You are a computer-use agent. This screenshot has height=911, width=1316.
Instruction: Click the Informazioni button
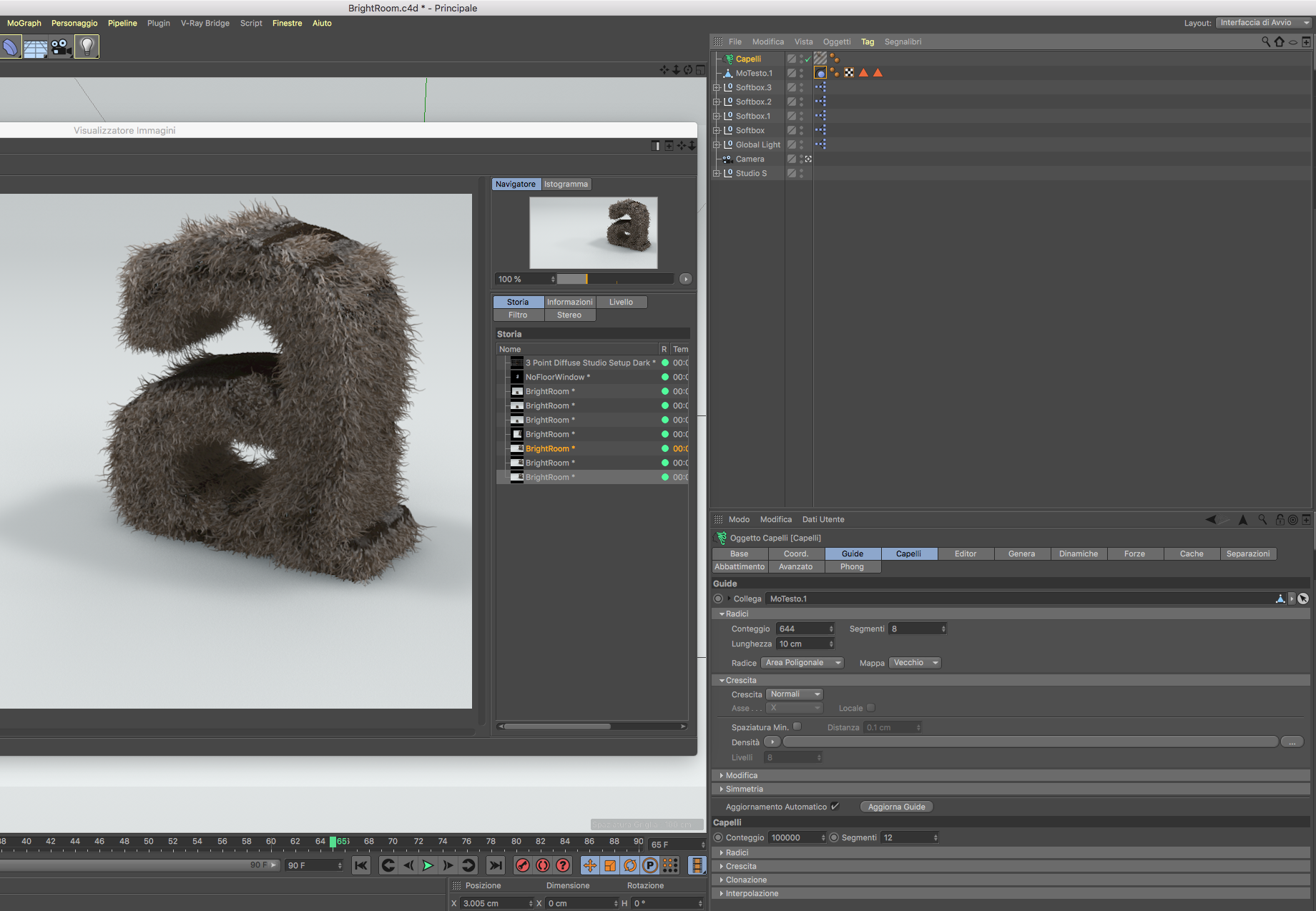[x=569, y=302]
